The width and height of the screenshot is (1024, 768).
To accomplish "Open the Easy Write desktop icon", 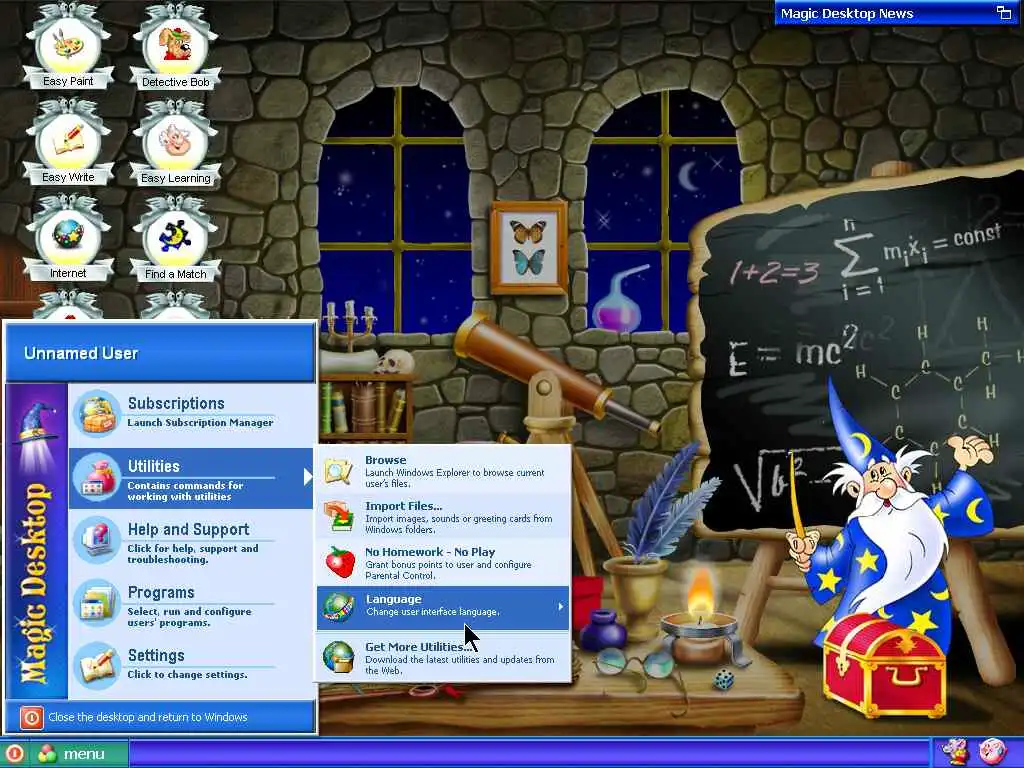I will [68, 142].
